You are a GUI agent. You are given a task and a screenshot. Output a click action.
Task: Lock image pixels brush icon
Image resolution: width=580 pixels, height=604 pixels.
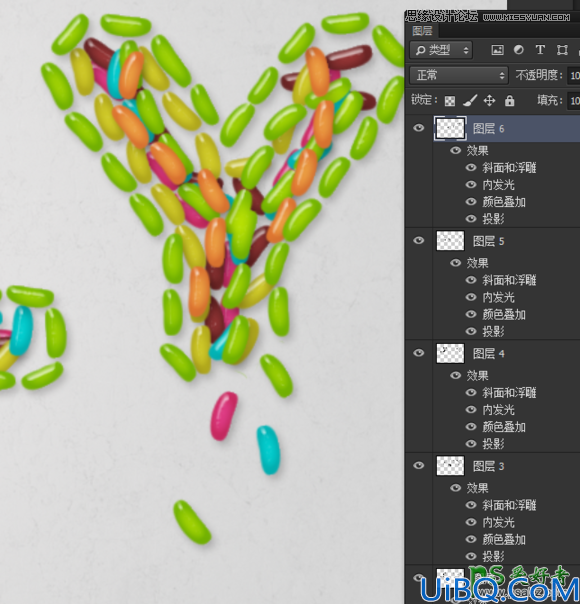click(469, 101)
